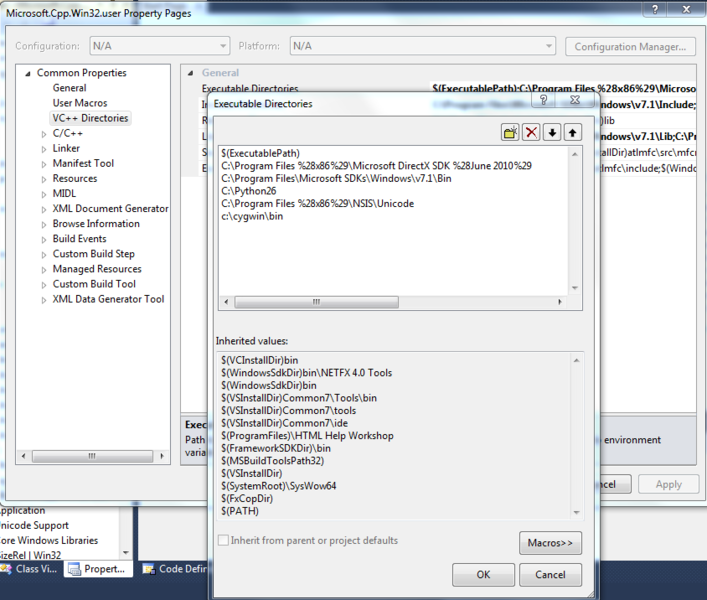Image resolution: width=707 pixels, height=600 pixels.
Task: Click the directories list horizontal scrollbar thumb
Action: point(317,302)
